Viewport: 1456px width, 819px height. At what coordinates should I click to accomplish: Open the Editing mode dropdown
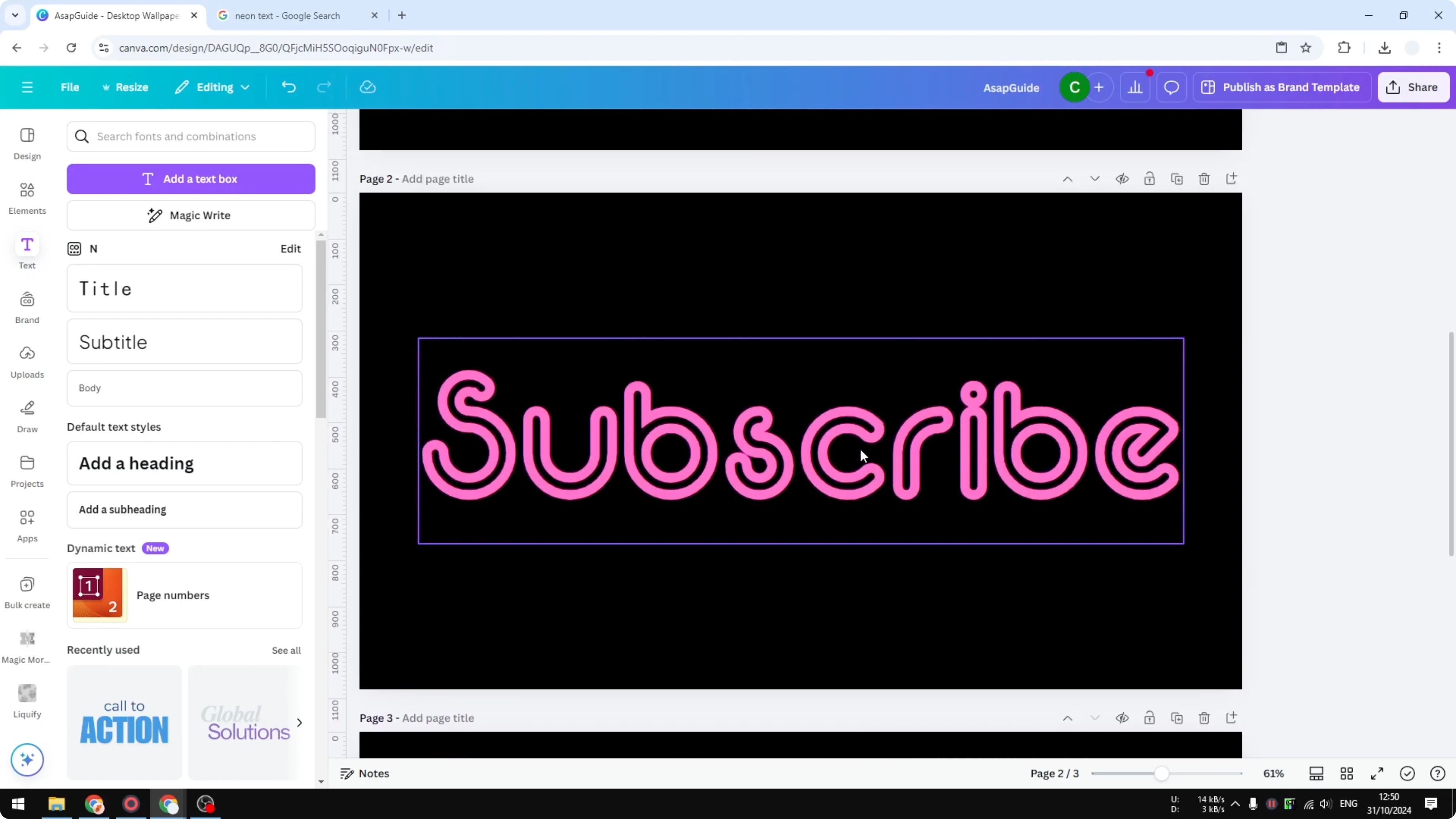(212, 87)
